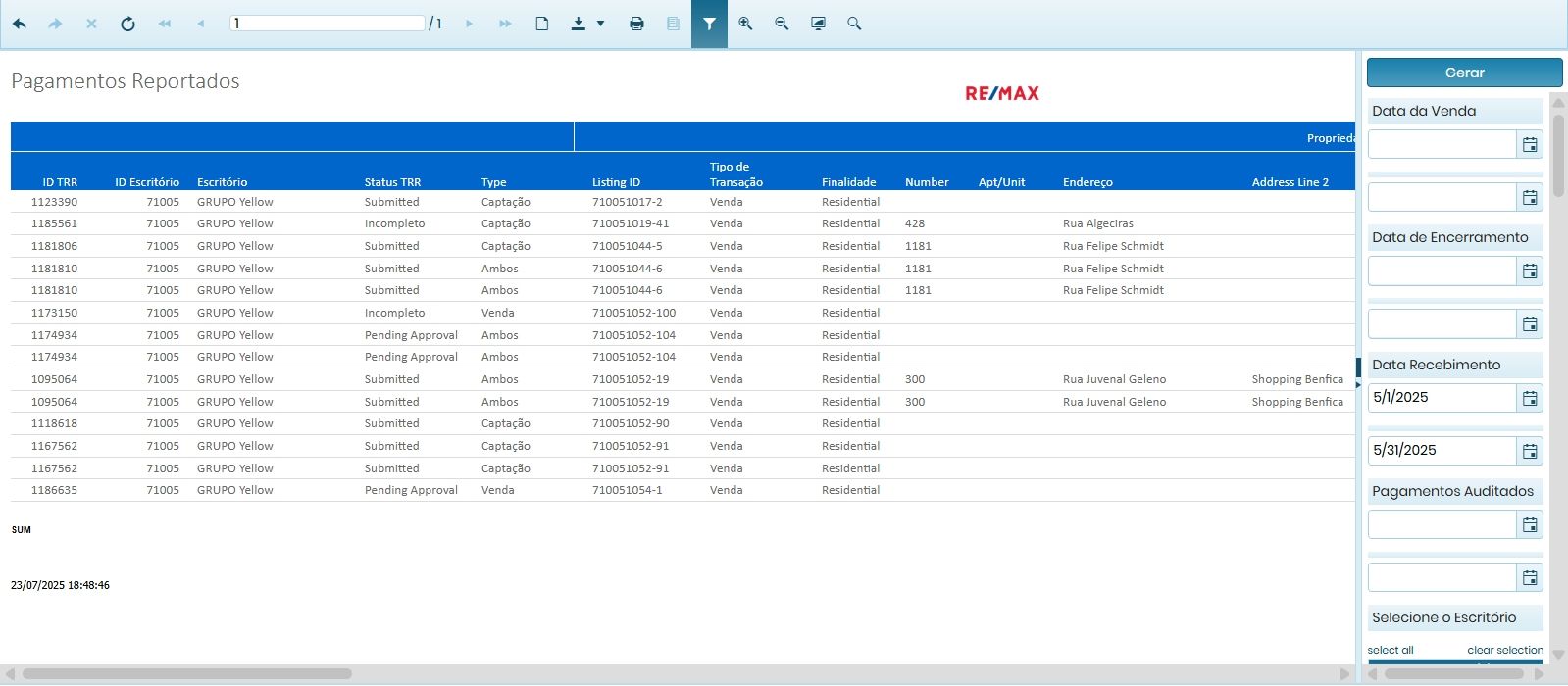This screenshot has height=686, width=1568.
Task: Open calendar for Pagamentos Auditados end date
Action: pos(1530,577)
